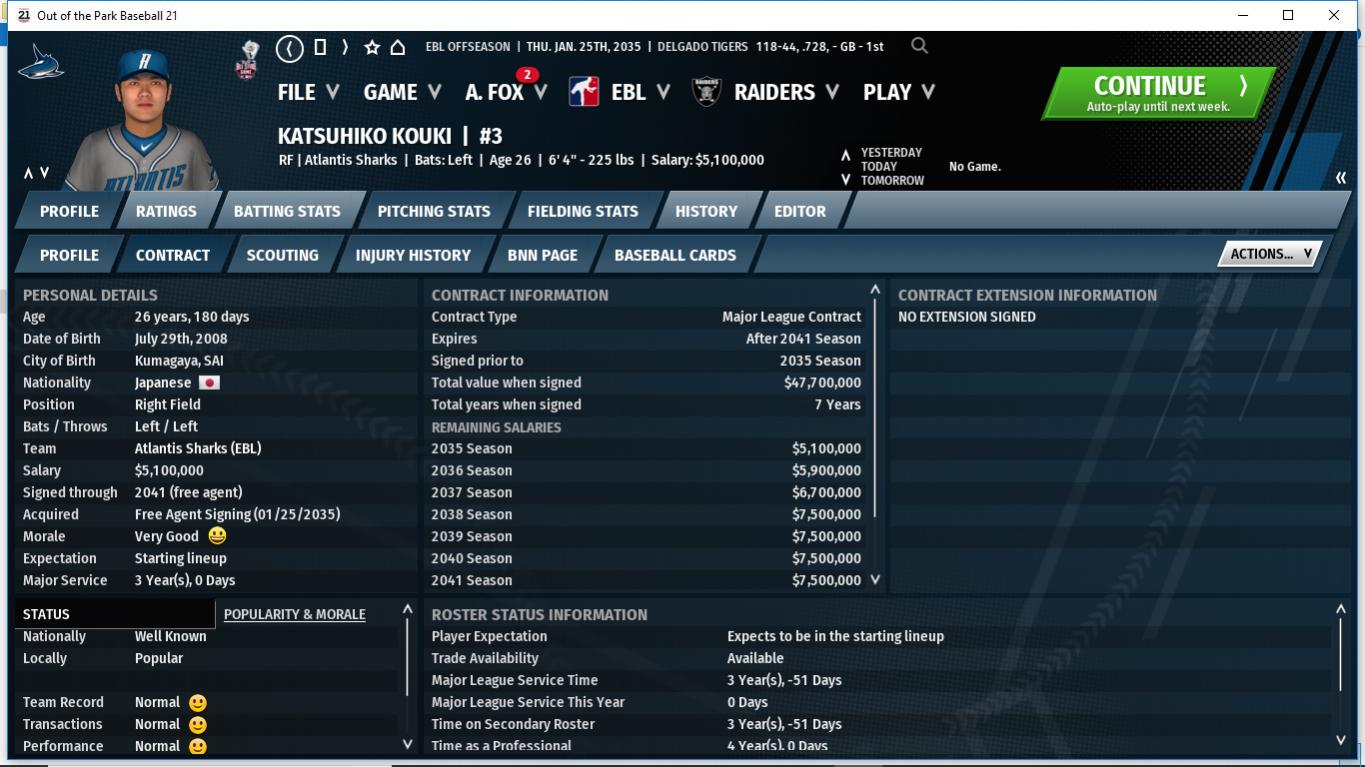Screen dimensions: 1365x767
Task: Click the Raiders team logo
Action: (x=706, y=92)
